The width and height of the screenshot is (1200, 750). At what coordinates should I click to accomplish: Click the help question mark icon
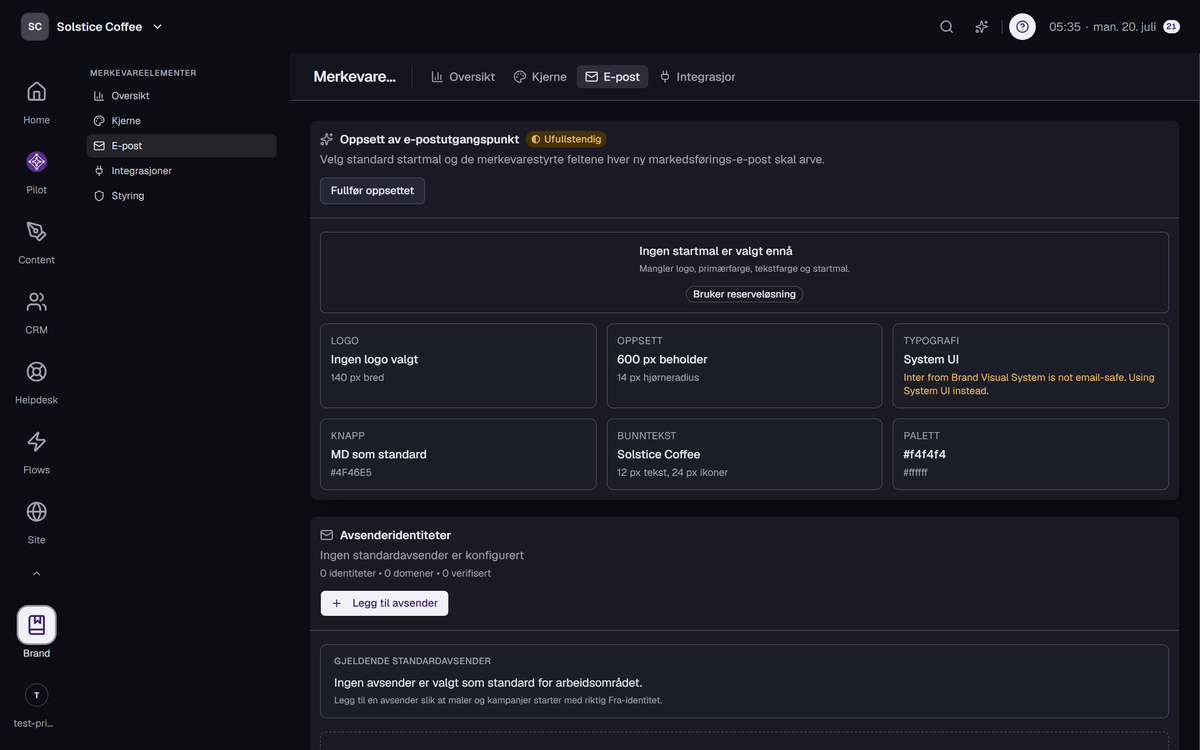1022,27
